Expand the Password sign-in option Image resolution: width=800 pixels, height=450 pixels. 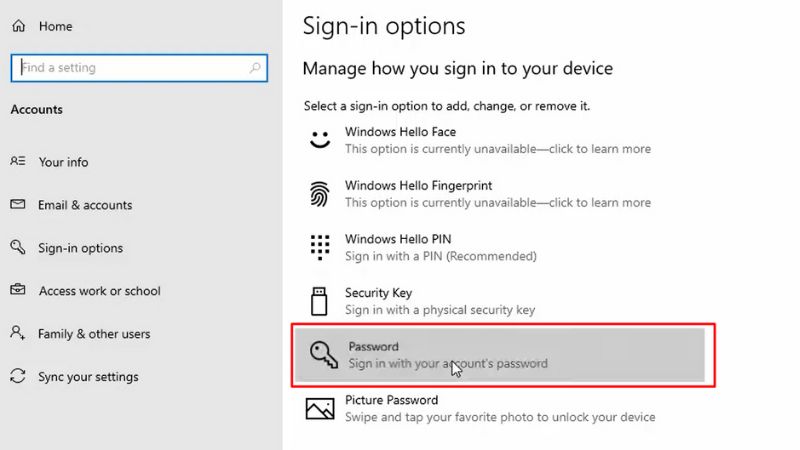point(500,355)
